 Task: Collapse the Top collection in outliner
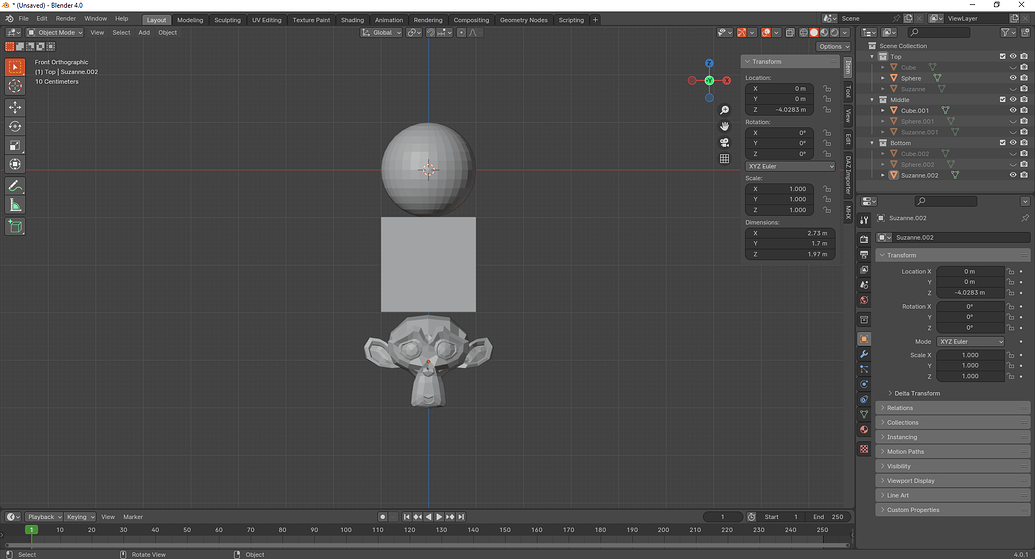[872, 57]
